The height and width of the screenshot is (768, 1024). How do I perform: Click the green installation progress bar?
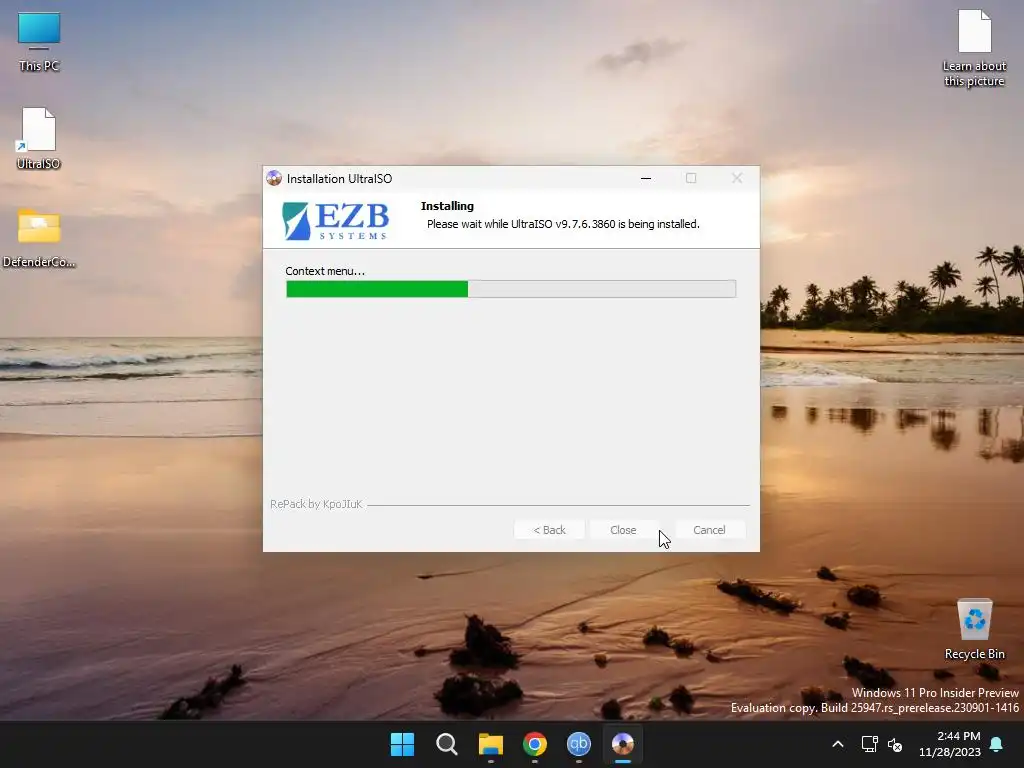(x=511, y=289)
